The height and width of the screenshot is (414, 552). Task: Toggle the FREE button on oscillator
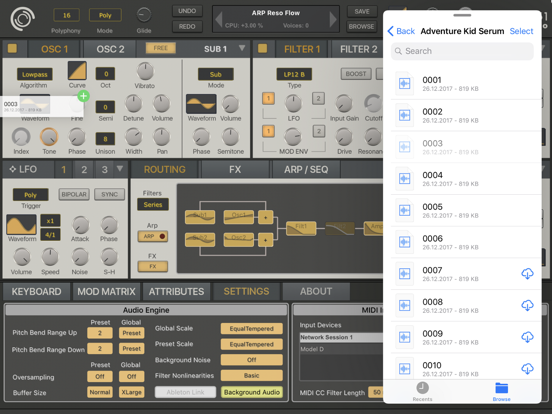click(x=161, y=48)
